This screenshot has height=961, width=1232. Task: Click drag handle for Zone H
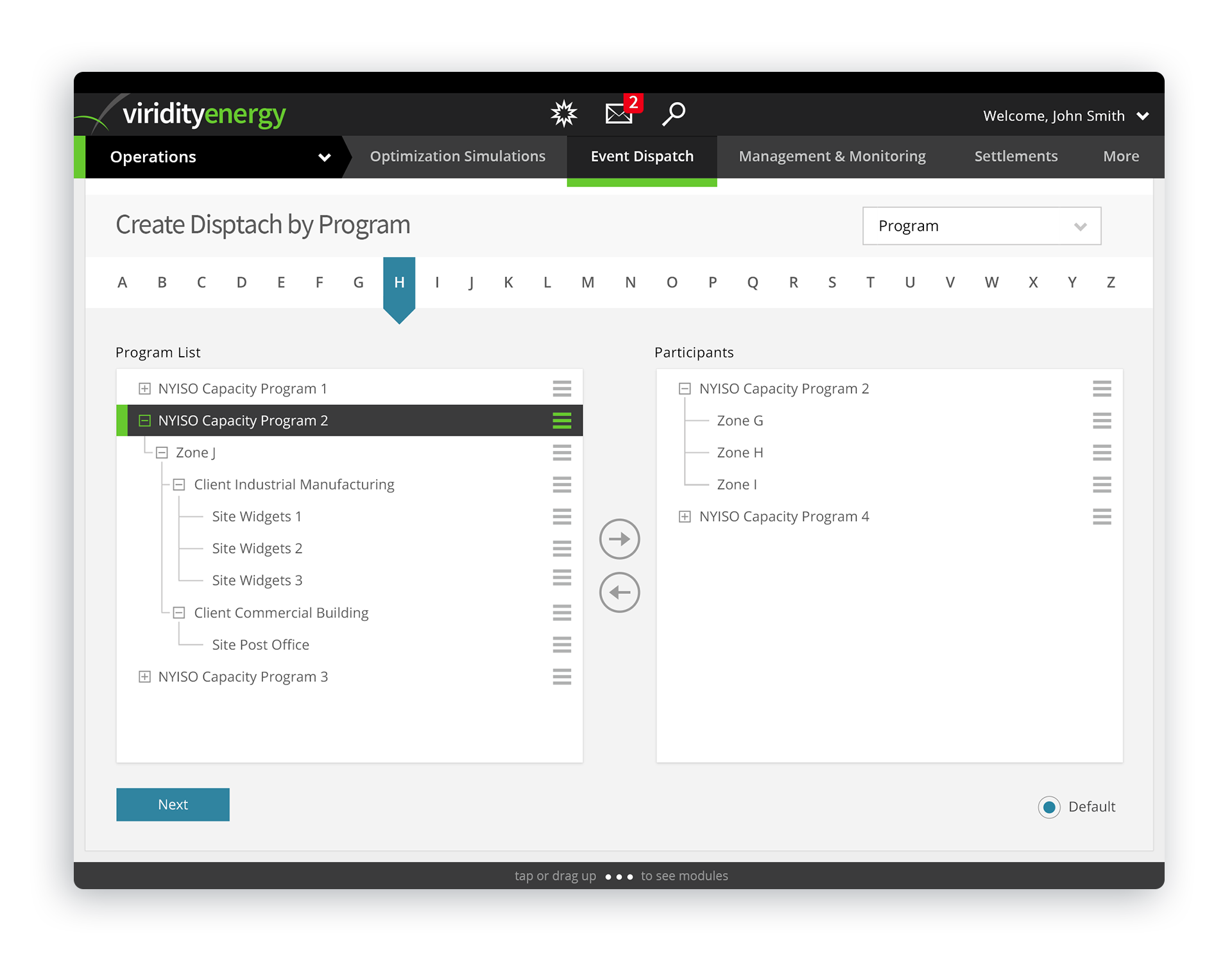click(x=1102, y=452)
